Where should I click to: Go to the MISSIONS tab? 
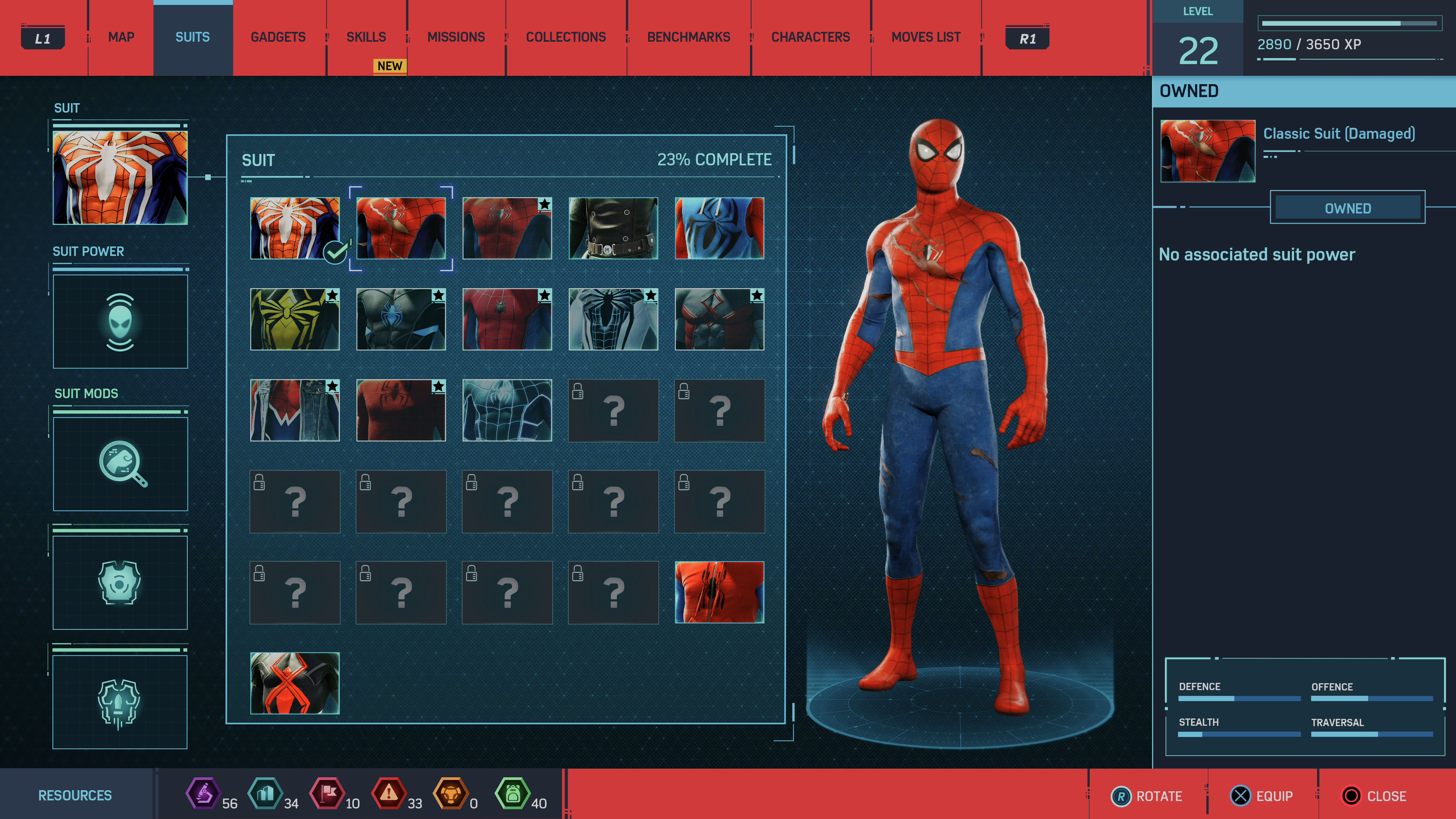456,37
